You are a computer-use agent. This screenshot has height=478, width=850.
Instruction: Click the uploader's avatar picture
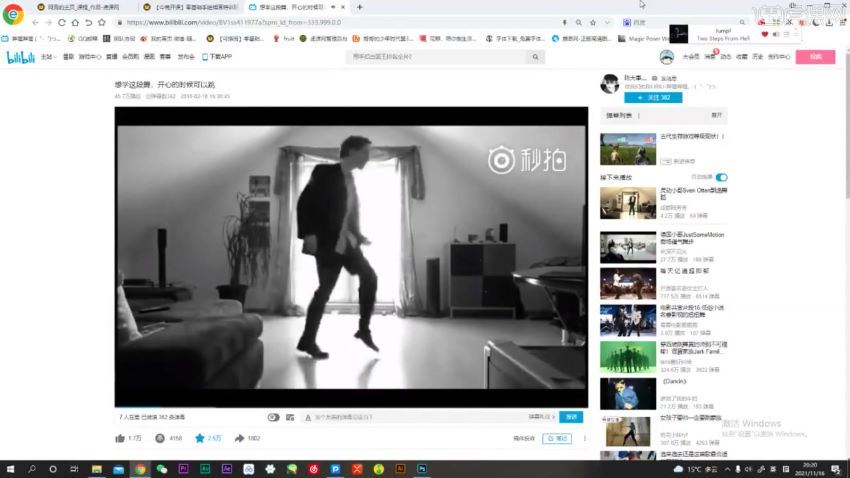(610, 83)
